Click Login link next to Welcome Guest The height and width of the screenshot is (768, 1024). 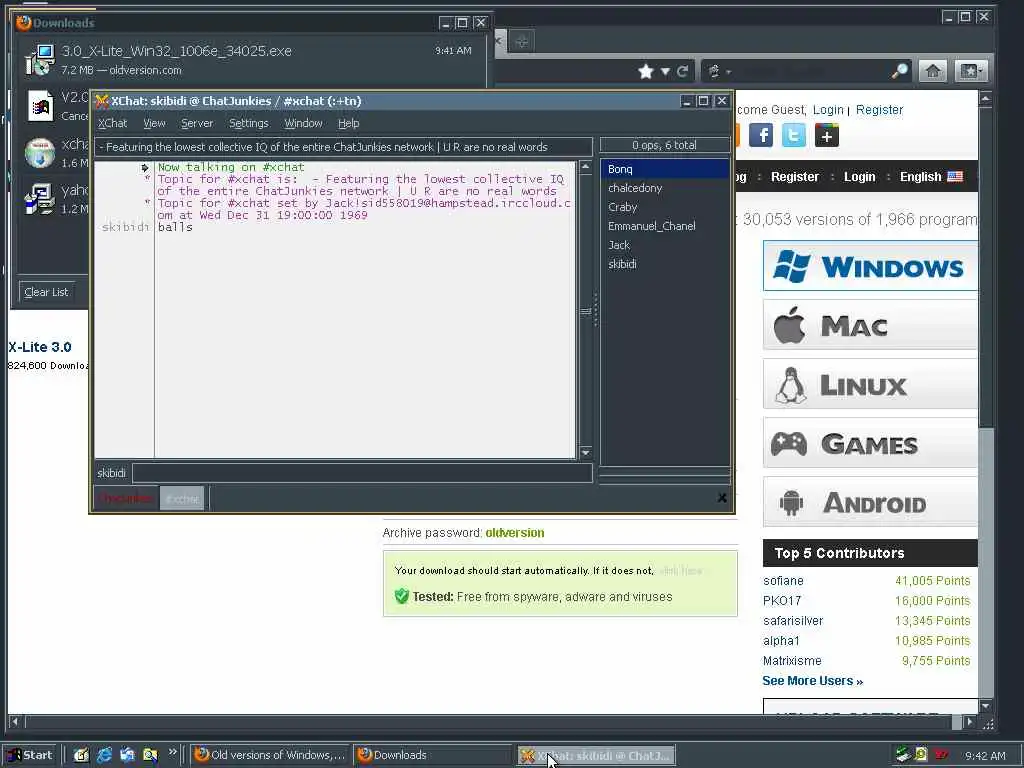pos(828,110)
